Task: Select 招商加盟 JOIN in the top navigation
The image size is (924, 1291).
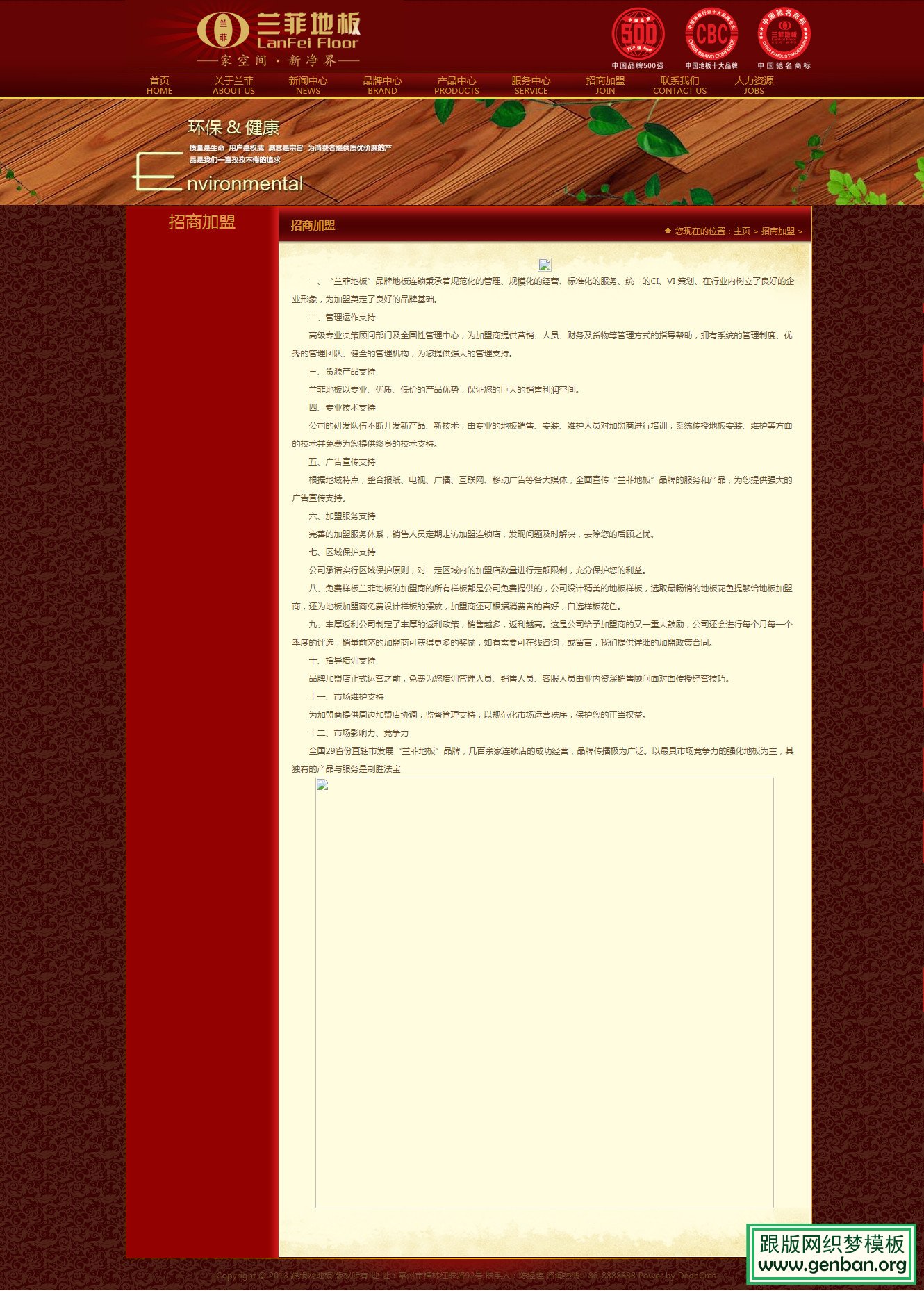Action: tap(605, 85)
